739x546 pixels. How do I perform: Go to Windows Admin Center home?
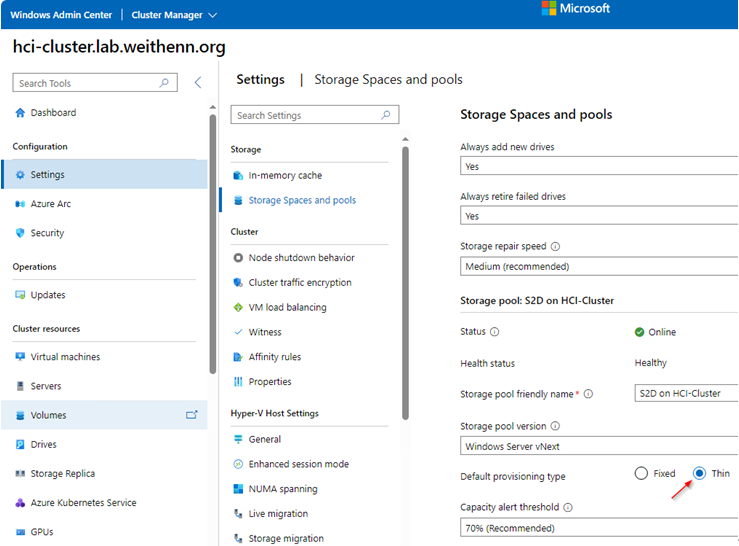click(x=61, y=15)
